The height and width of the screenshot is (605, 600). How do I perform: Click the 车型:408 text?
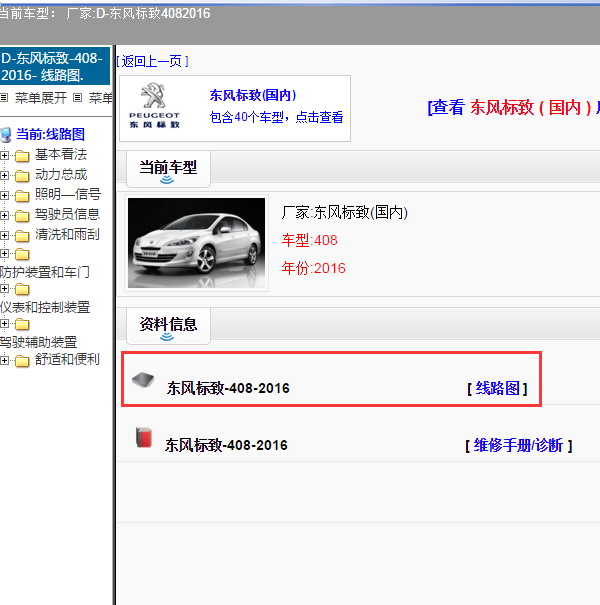coord(309,240)
